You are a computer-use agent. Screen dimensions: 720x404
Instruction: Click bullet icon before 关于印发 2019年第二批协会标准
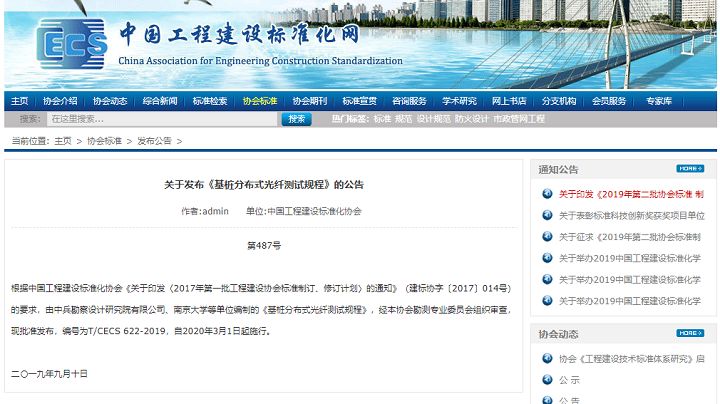[x=546, y=194]
